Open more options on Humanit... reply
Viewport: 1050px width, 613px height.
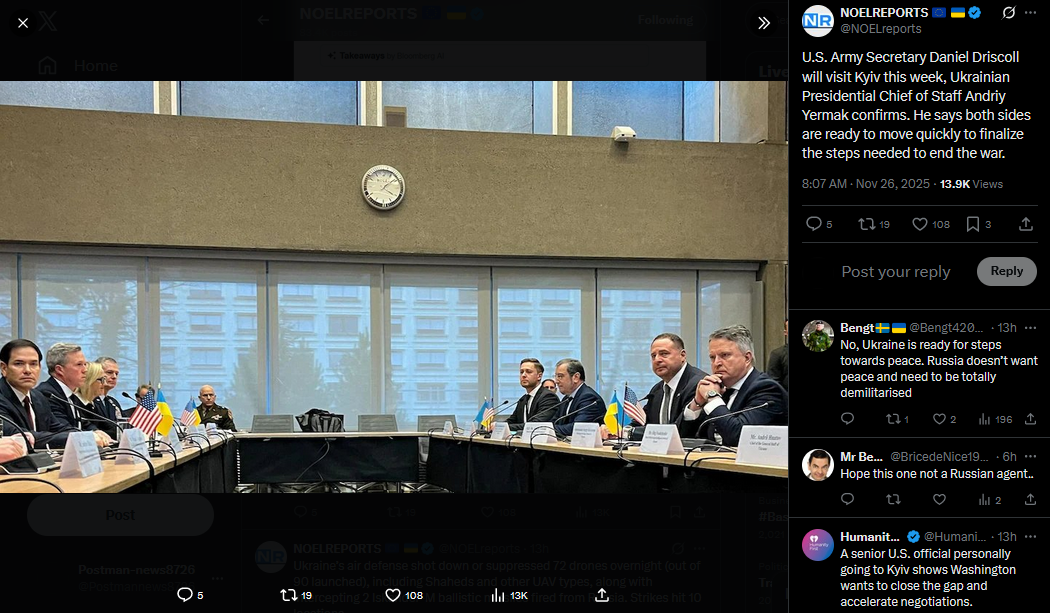[x=1031, y=537]
